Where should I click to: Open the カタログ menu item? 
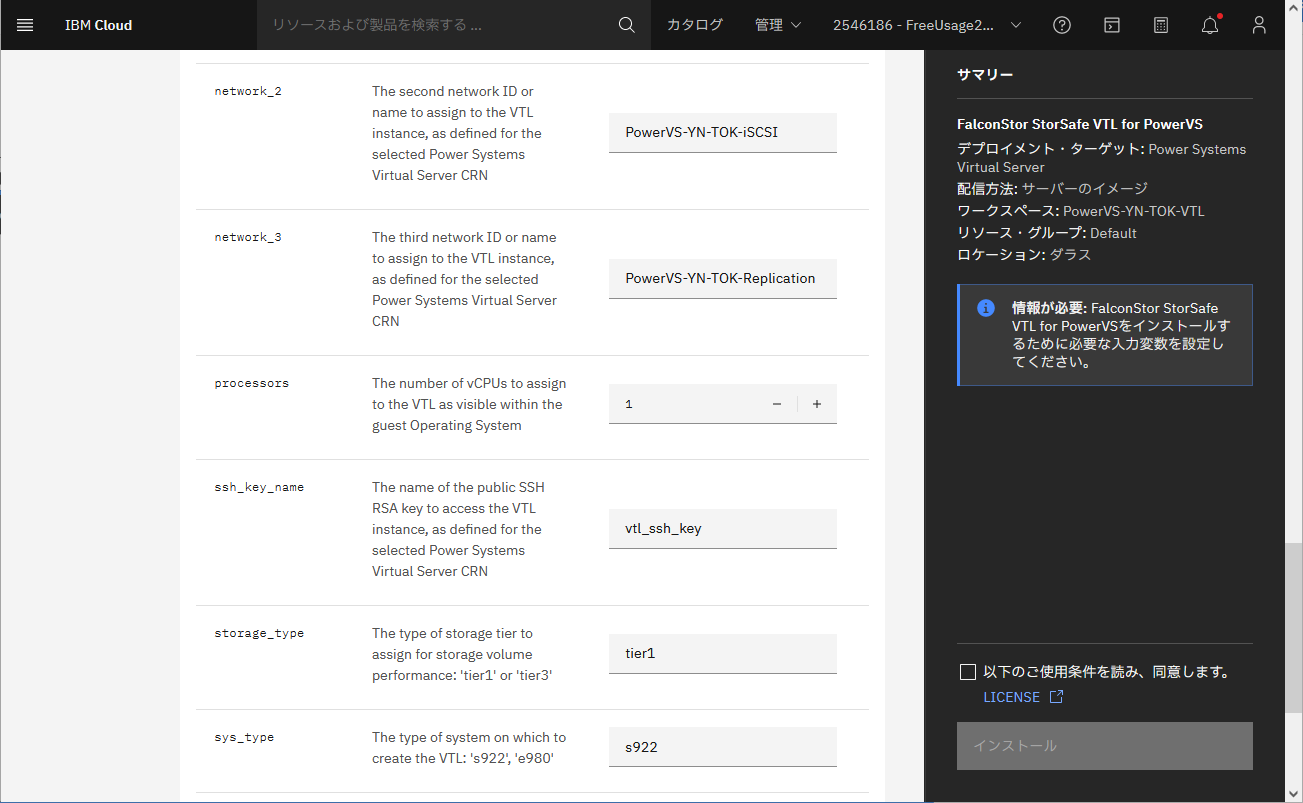(695, 25)
